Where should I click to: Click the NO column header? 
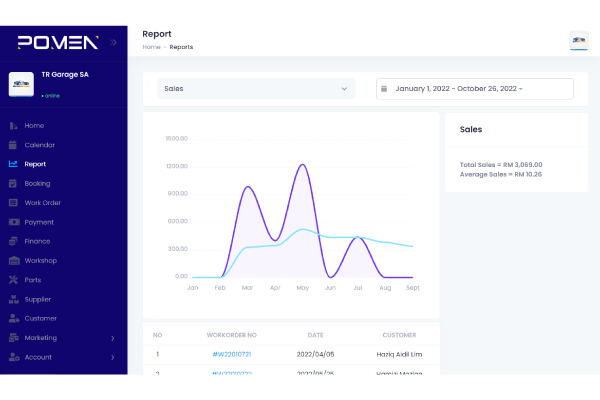click(x=157, y=335)
